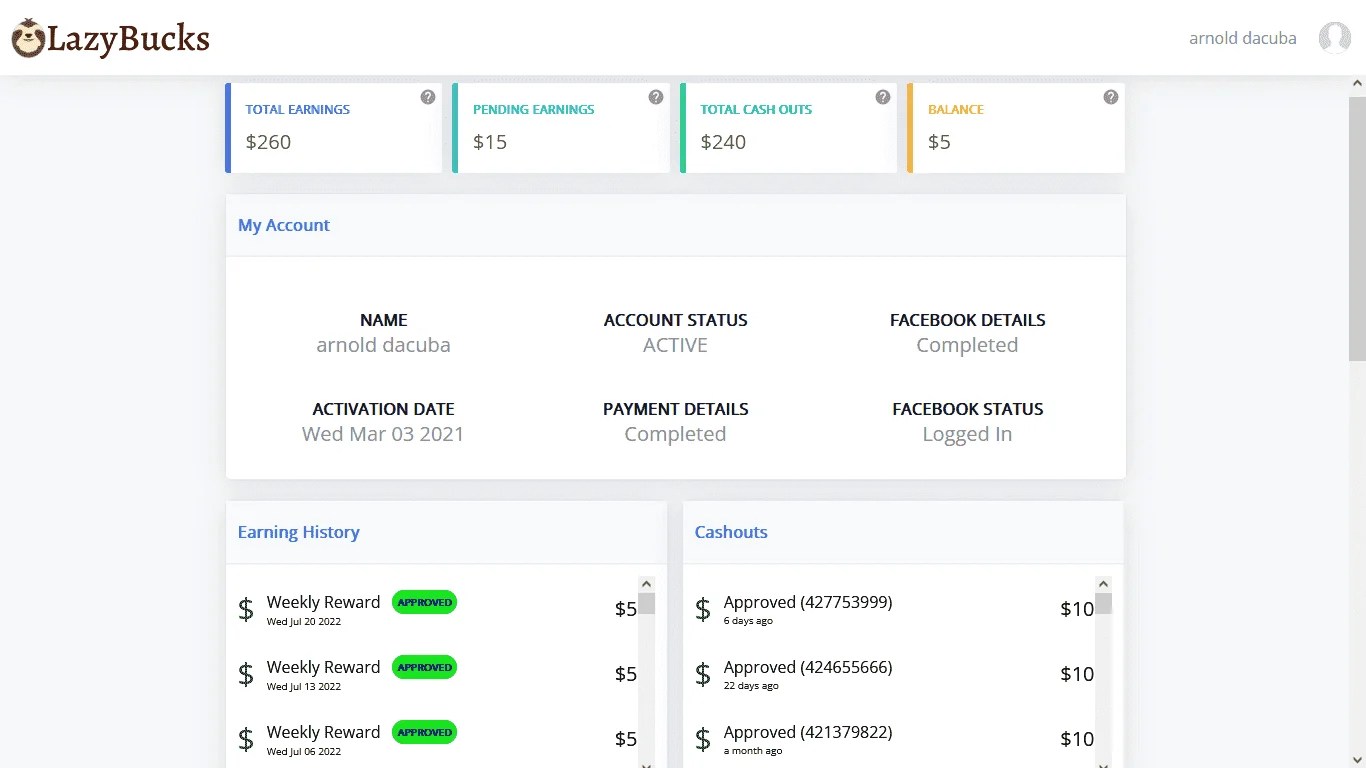This screenshot has height=768, width=1366.
Task: Click the LazyBucks brand name text
Action: pyautogui.click(x=129, y=39)
